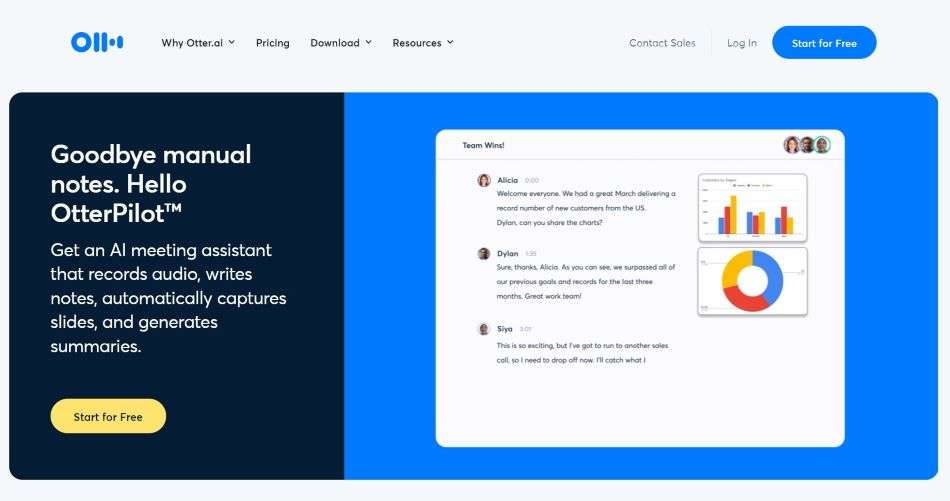The image size is (950, 501).
Task: Click the Team Wins! title
Action: coord(483,145)
